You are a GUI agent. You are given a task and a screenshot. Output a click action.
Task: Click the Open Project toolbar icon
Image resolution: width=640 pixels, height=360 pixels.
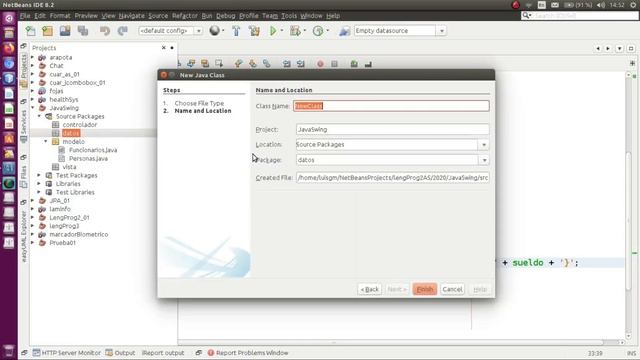click(x=65, y=31)
